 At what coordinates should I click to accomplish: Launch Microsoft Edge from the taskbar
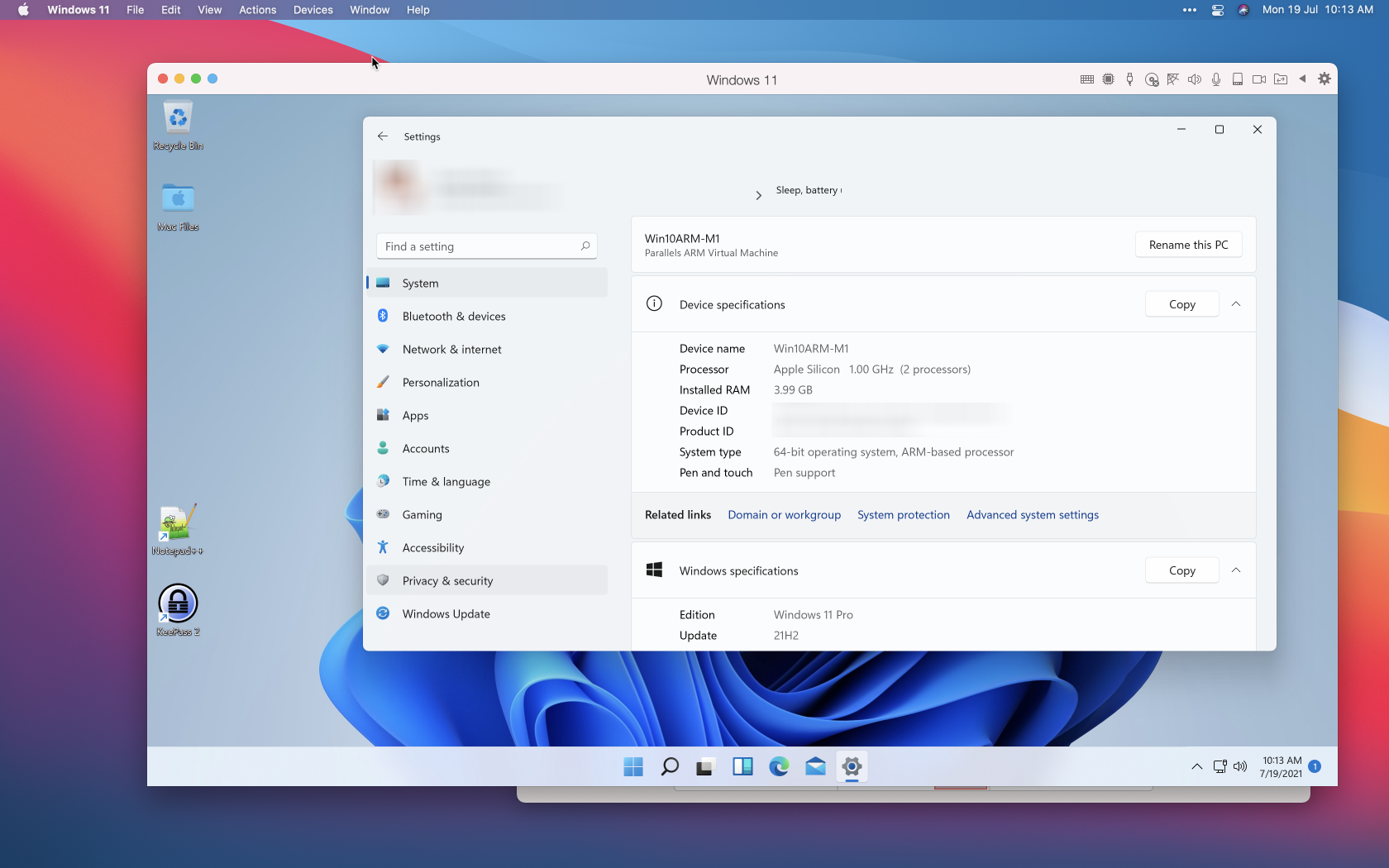pos(779,767)
